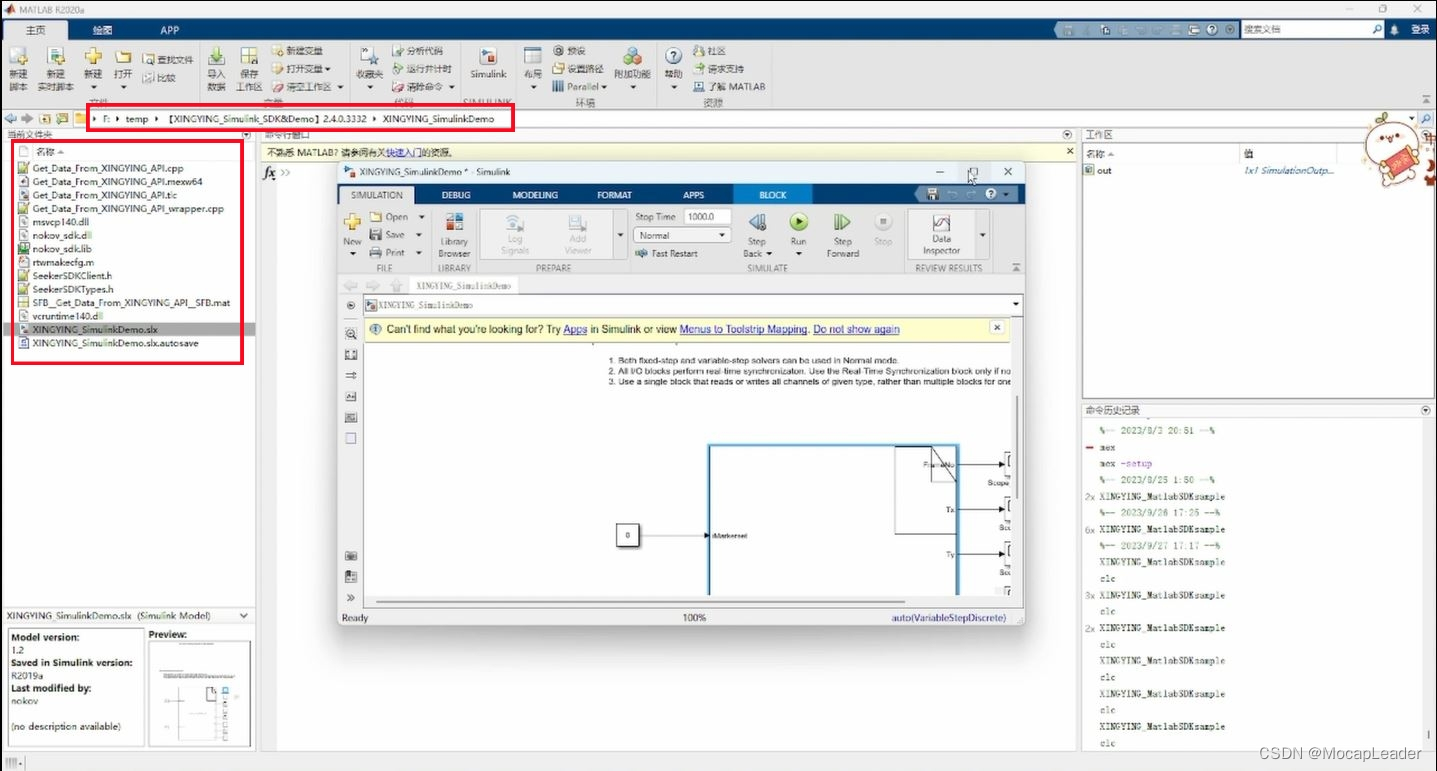Collapse the Simulink toolstrip

pyautogui.click(x=1016, y=268)
